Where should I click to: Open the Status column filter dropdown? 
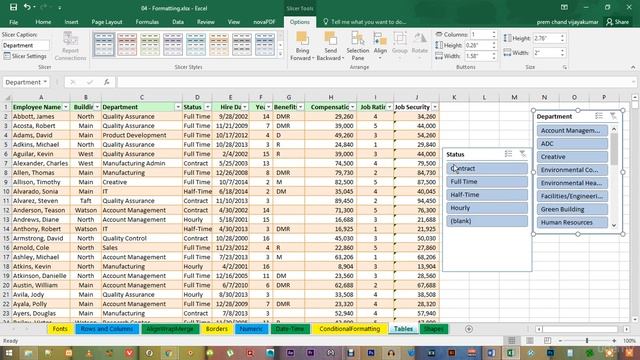click(x=207, y=107)
